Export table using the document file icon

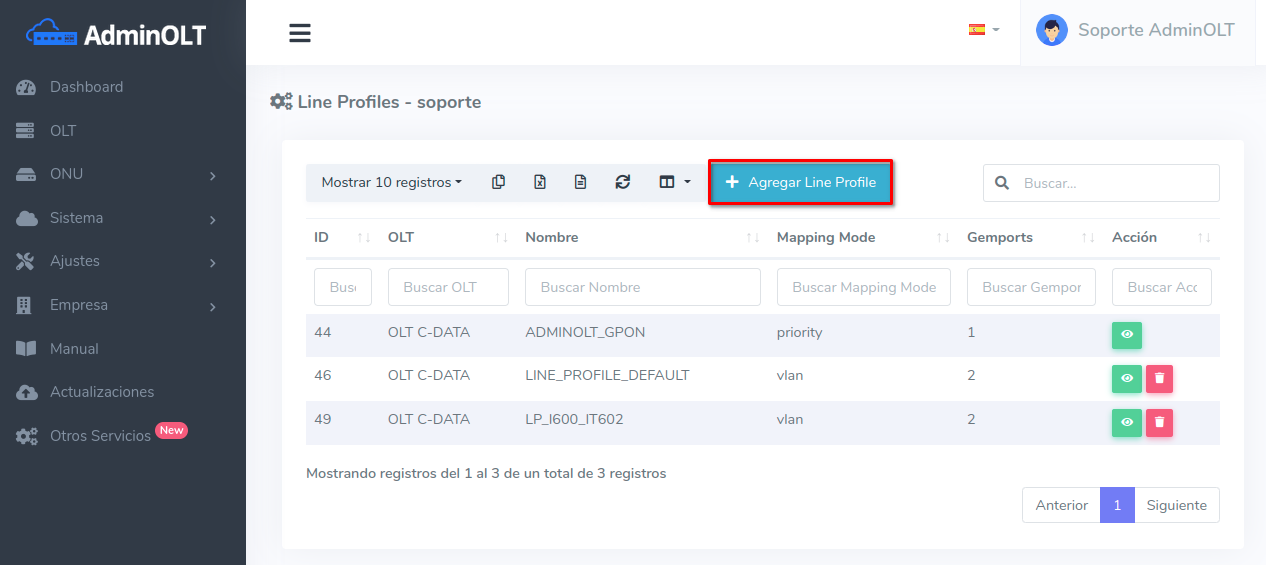(x=581, y=182)
